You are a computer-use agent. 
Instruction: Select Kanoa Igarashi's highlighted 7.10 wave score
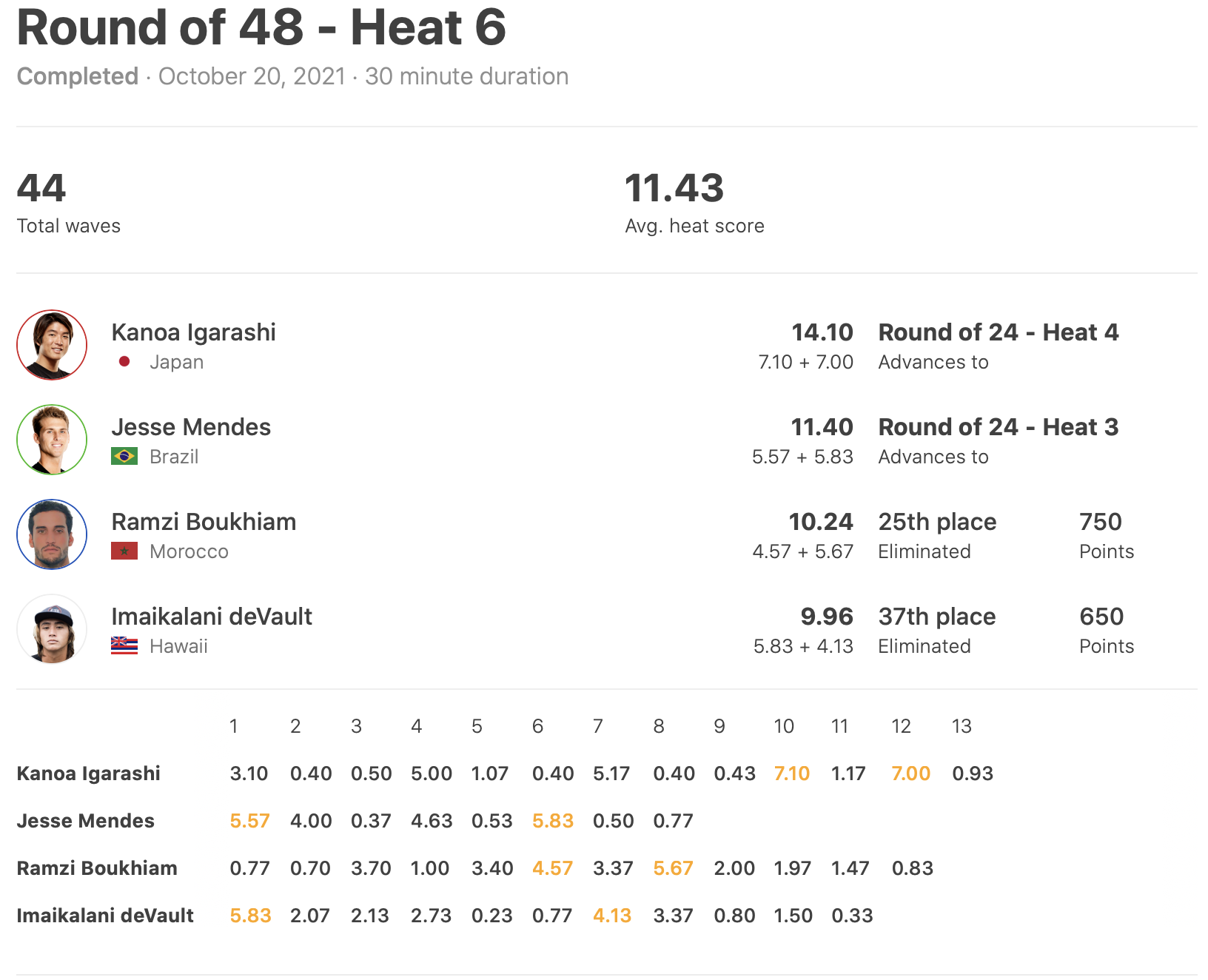coord(791,773)
